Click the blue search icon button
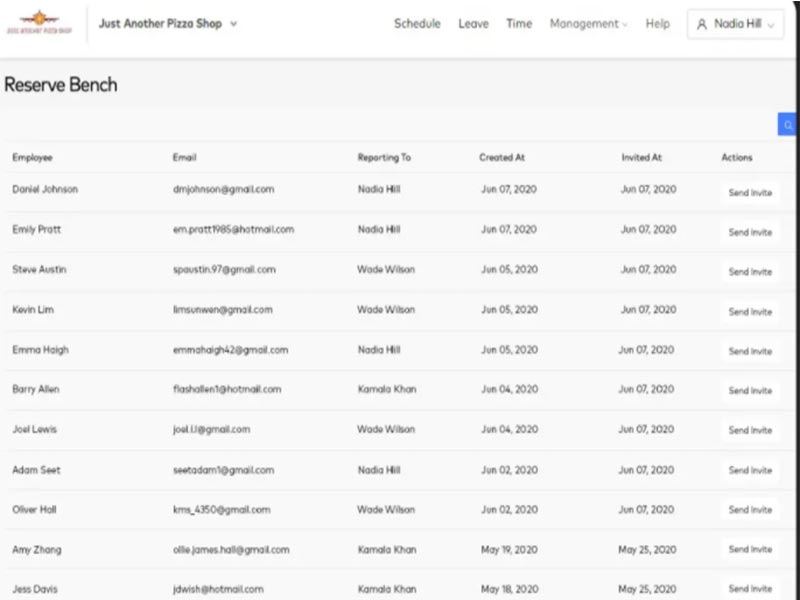Image resolution: width=800 pixels, height=600 pixels. click(x=788, y=125)
